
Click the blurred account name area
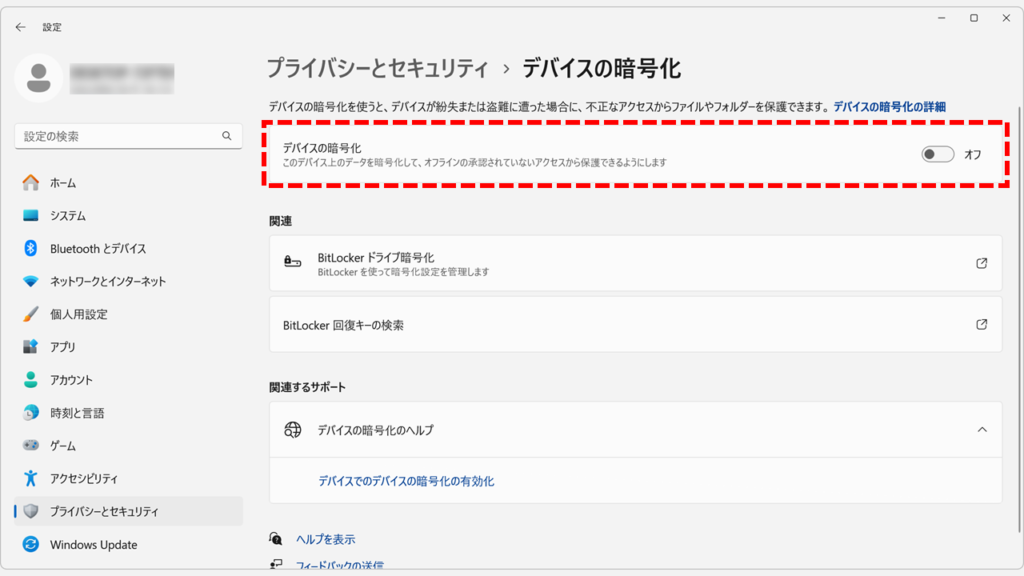click(122, 78)
